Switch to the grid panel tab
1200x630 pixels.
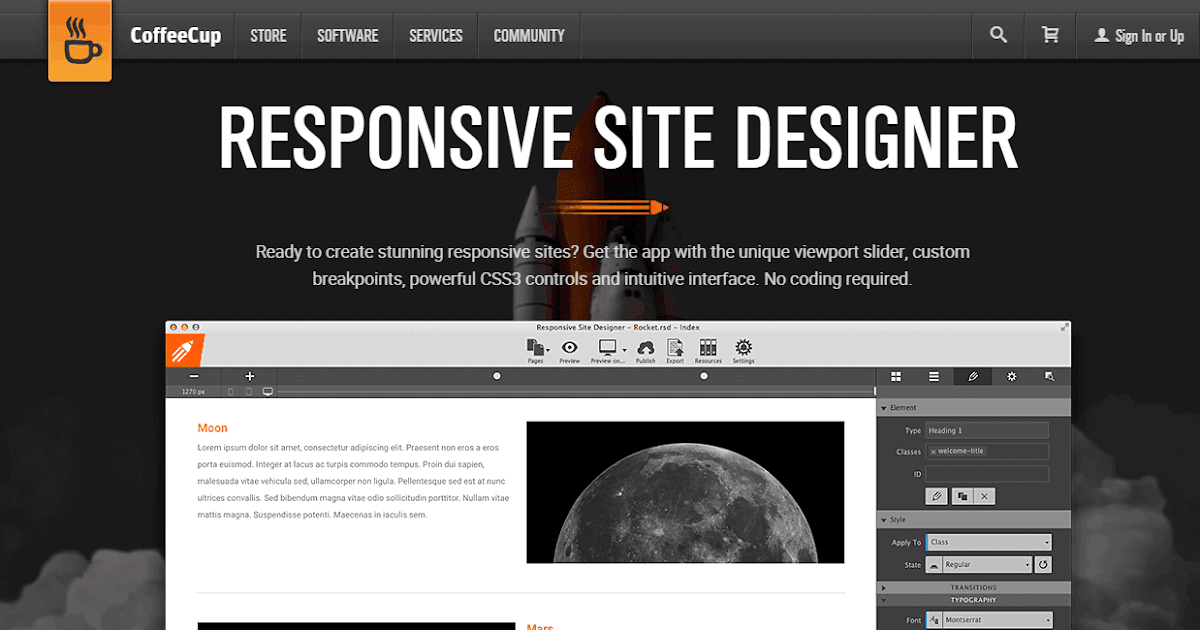[x=897, y=377]
